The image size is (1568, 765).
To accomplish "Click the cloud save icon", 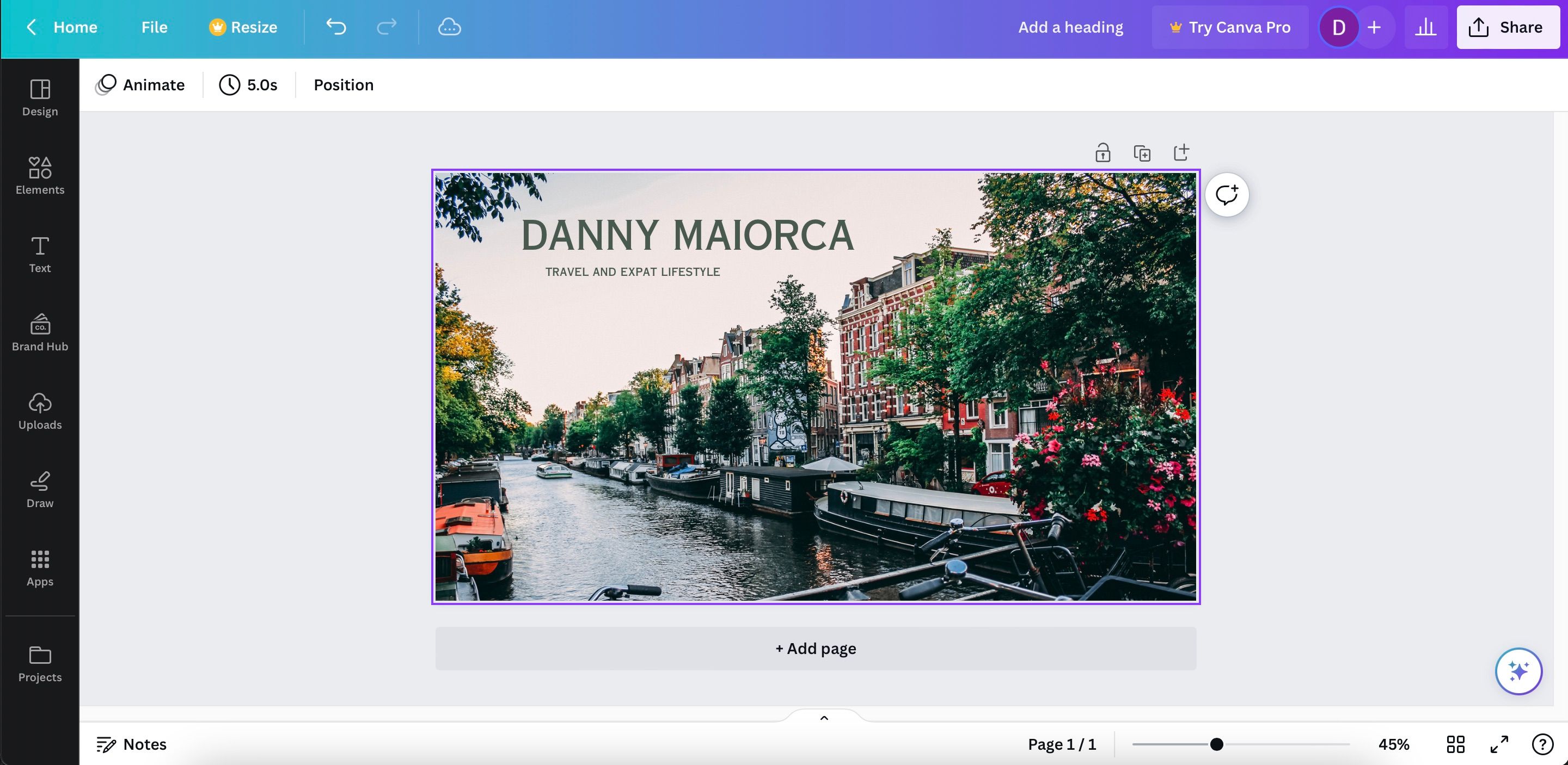I will 450,27.
